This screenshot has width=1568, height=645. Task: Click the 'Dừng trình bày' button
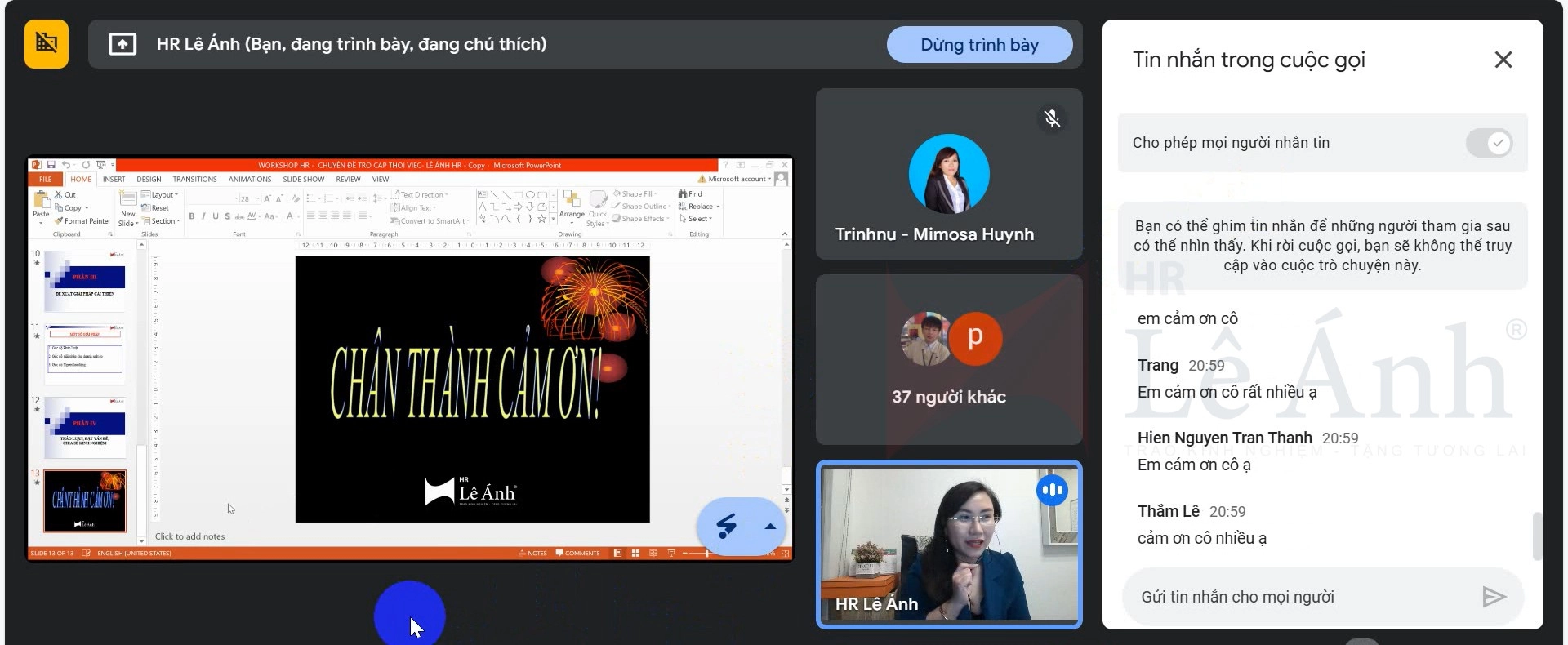(x=978, y=45)
